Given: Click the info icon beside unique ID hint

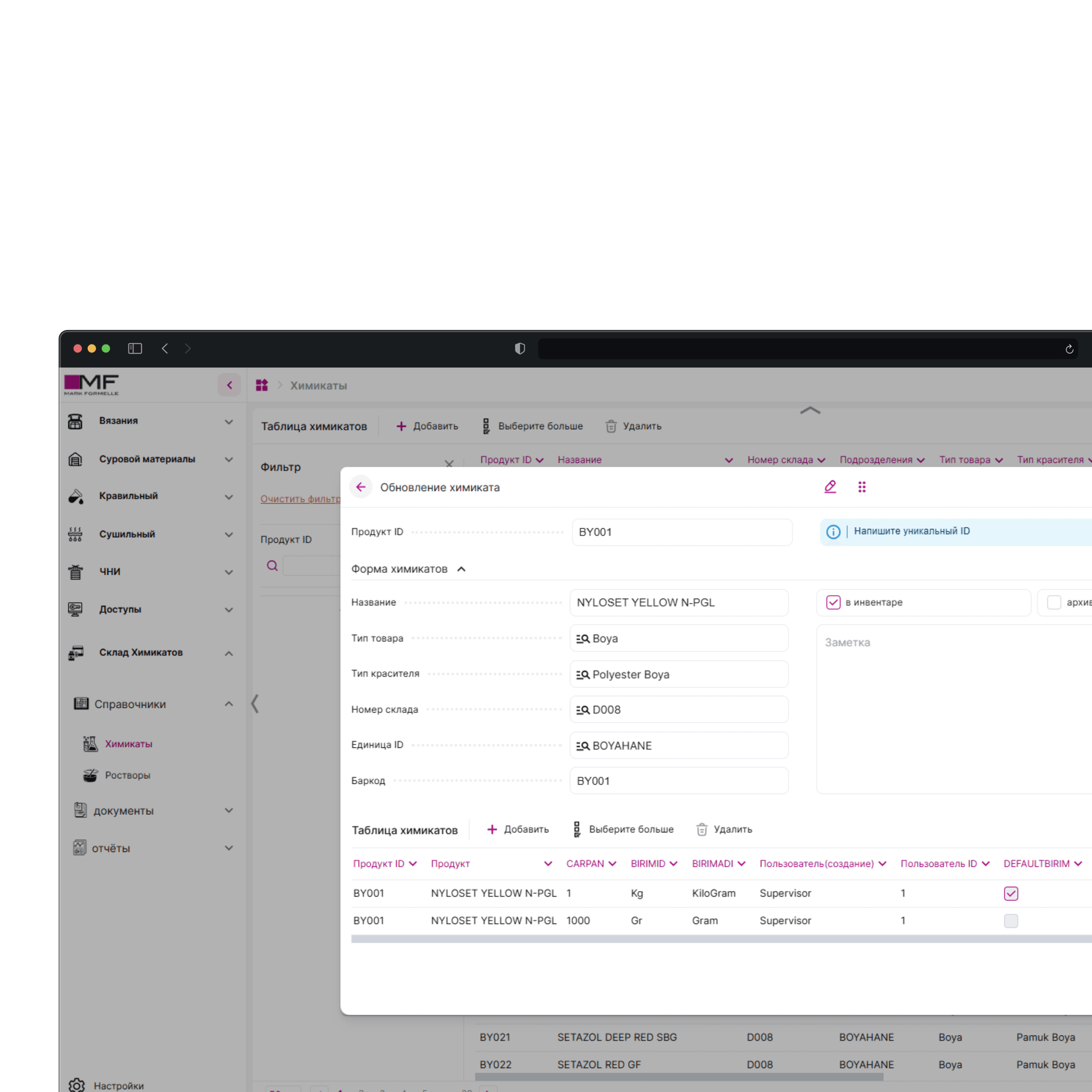Looking at the screenshot, I should tap(833, 532).
